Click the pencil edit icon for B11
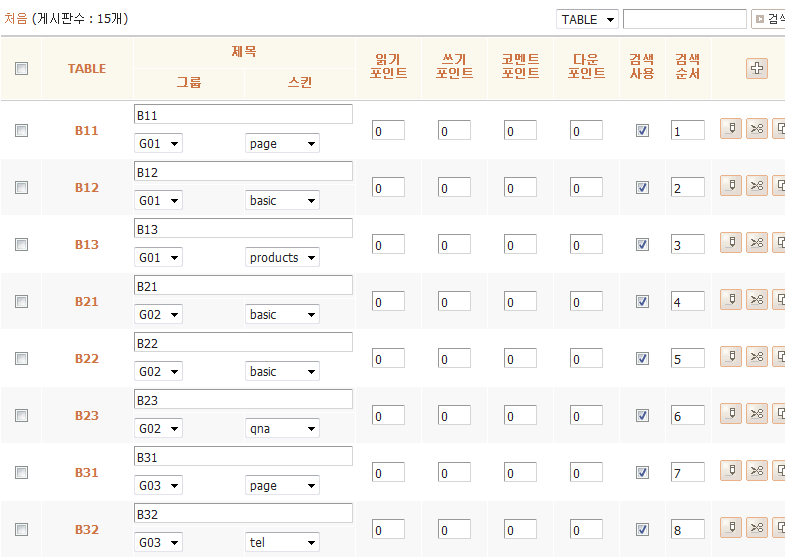Screen dimensions: 785x559 point(731,129)
